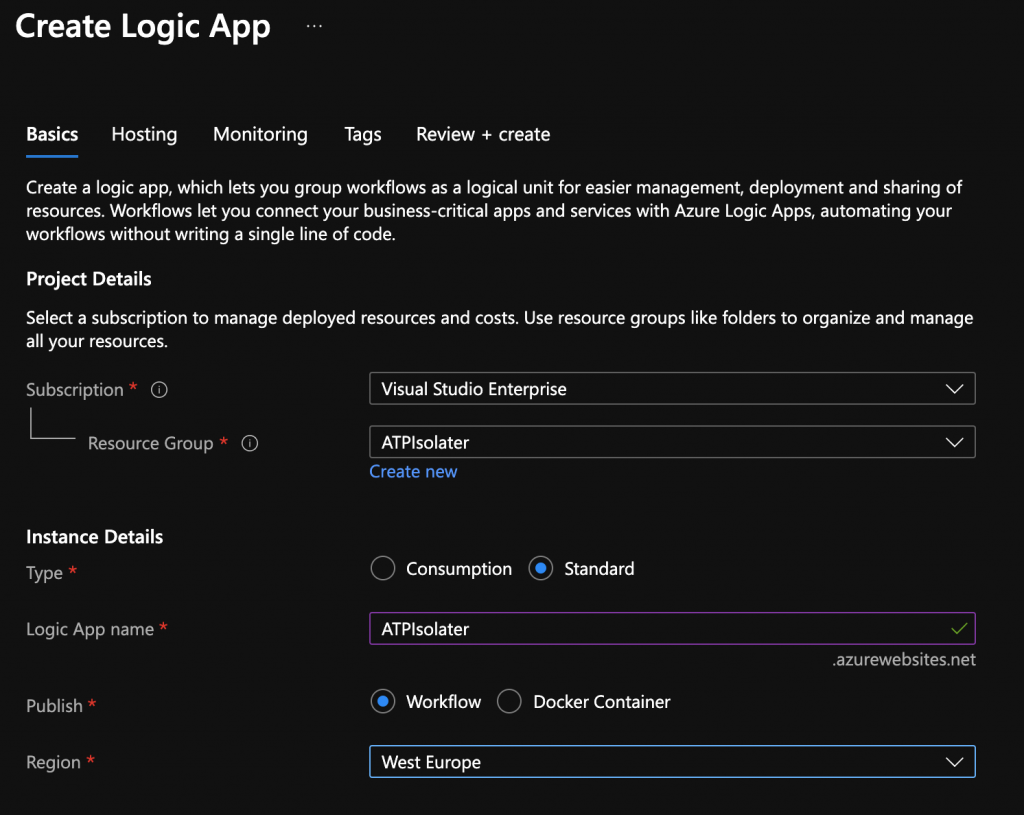Click the Region dropdown chevron arrow

[x=955, y=762]
